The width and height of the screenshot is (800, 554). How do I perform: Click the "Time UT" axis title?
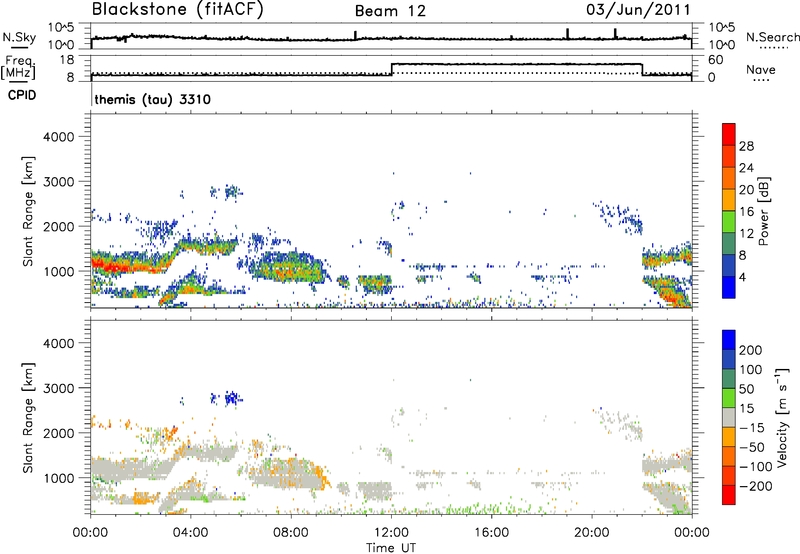click(x=391, y=548)
